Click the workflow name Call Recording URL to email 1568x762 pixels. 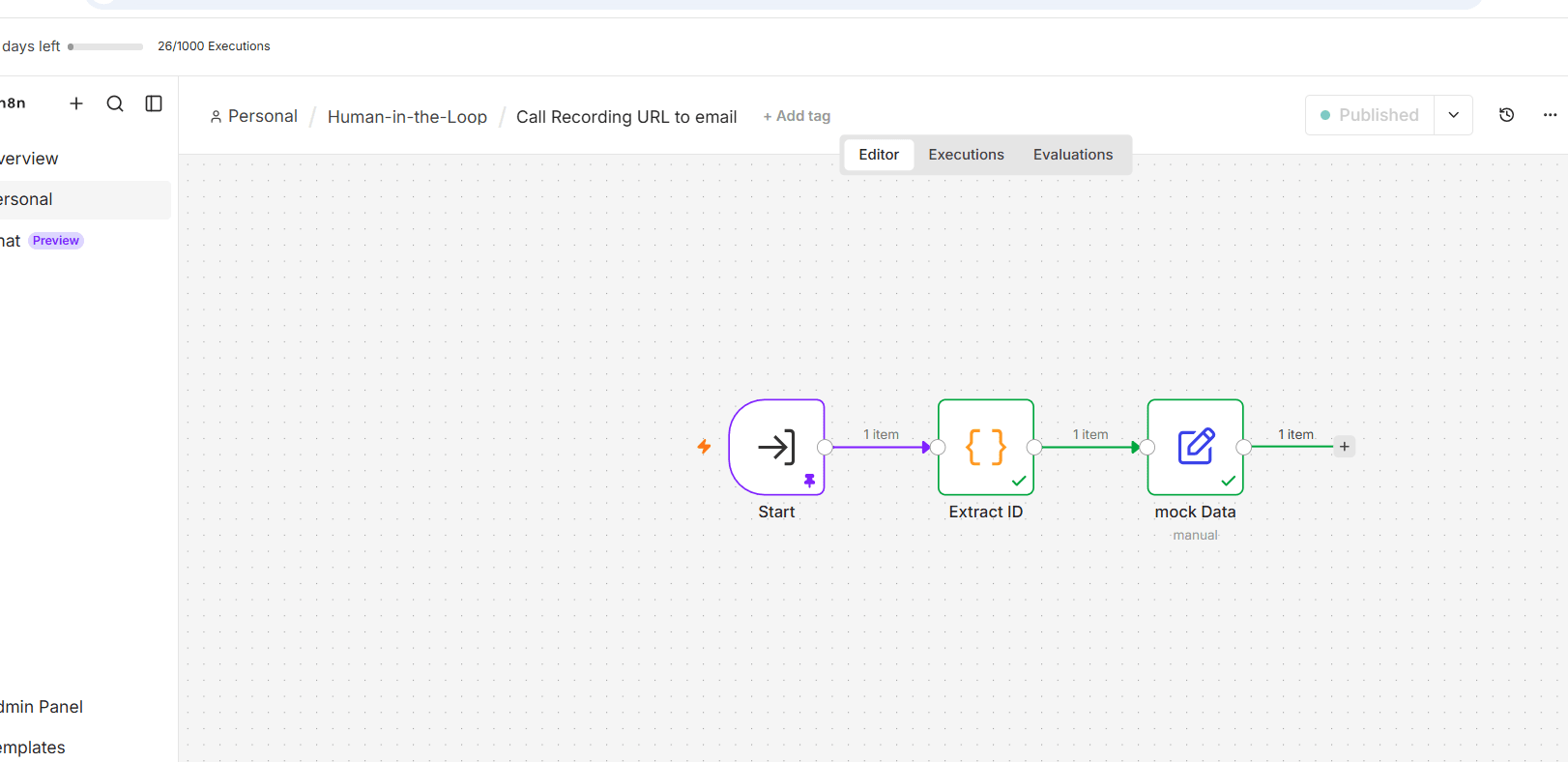(x=626, y=117)
